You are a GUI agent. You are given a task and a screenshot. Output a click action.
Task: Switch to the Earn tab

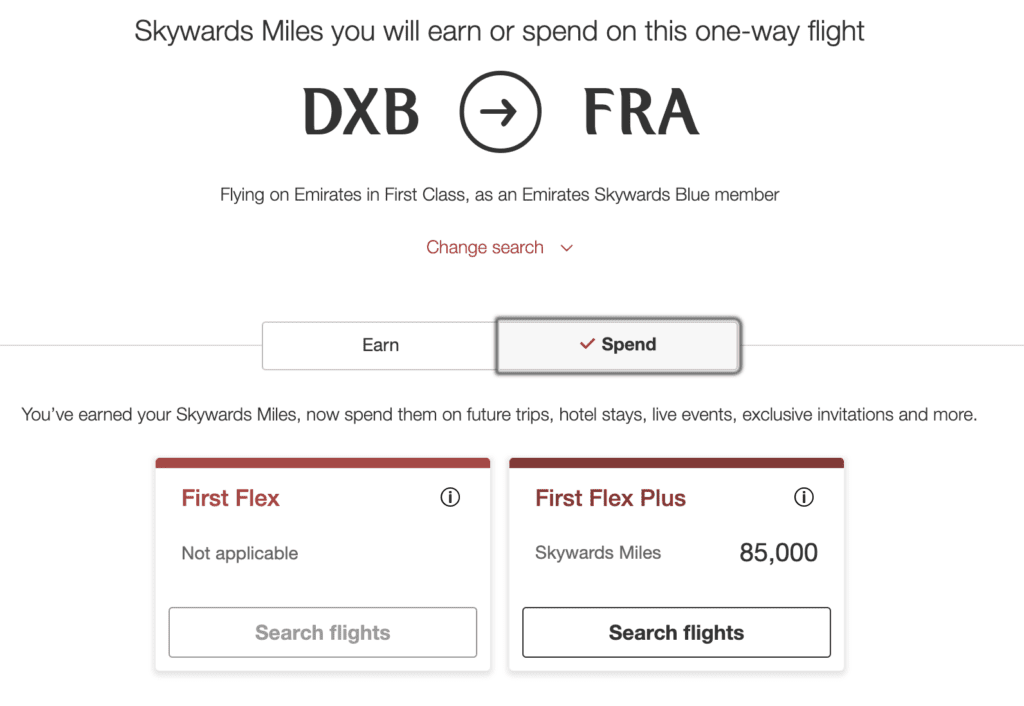[x=380, y=345]
